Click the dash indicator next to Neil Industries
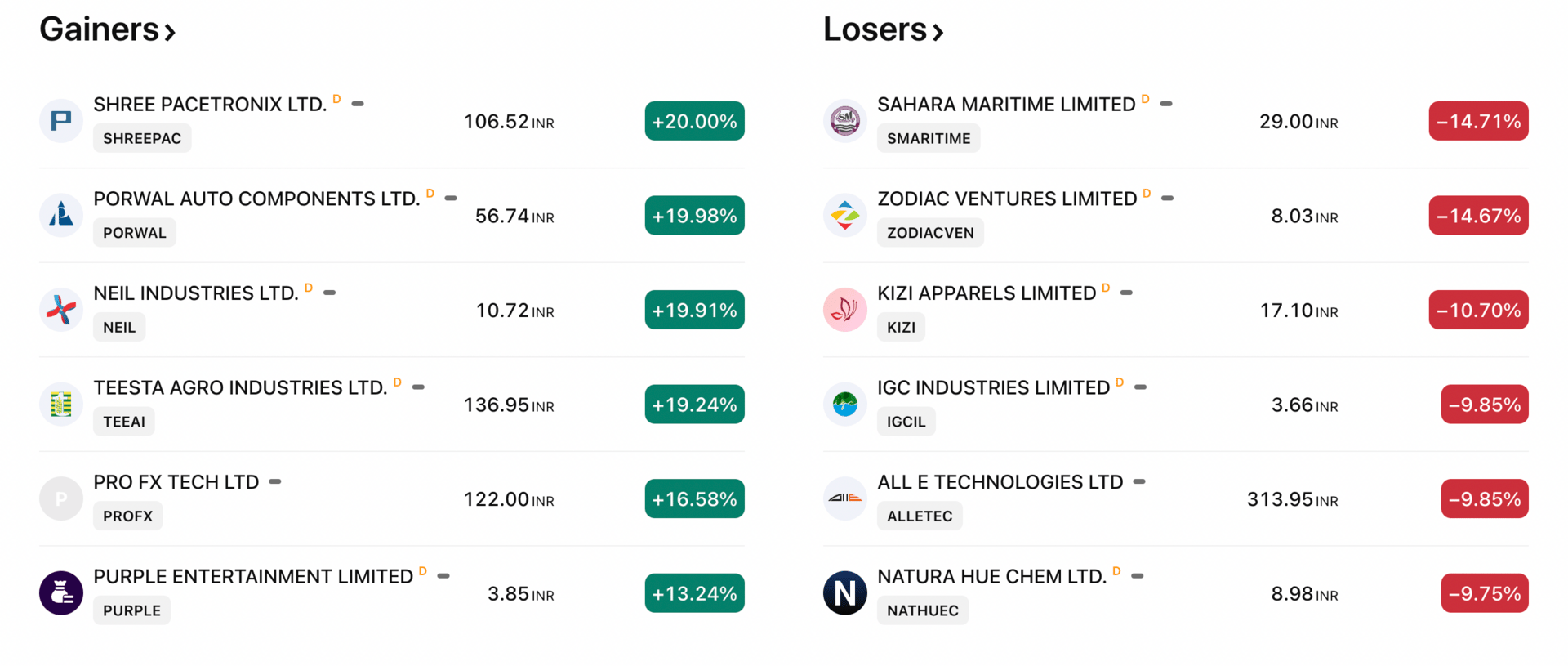Screen dimensions: 1568x666 pyautogui.click(x=330, y=293)
